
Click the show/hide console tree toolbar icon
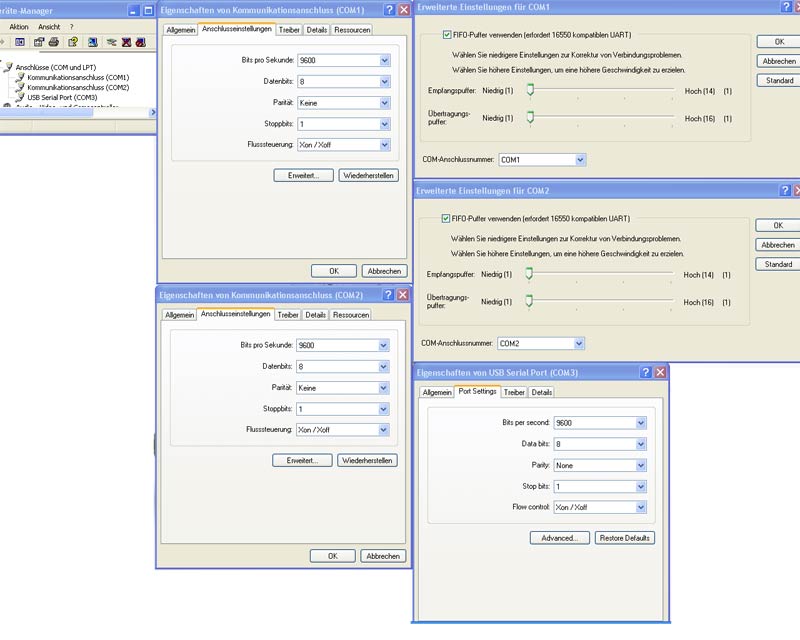click(20, 42)
